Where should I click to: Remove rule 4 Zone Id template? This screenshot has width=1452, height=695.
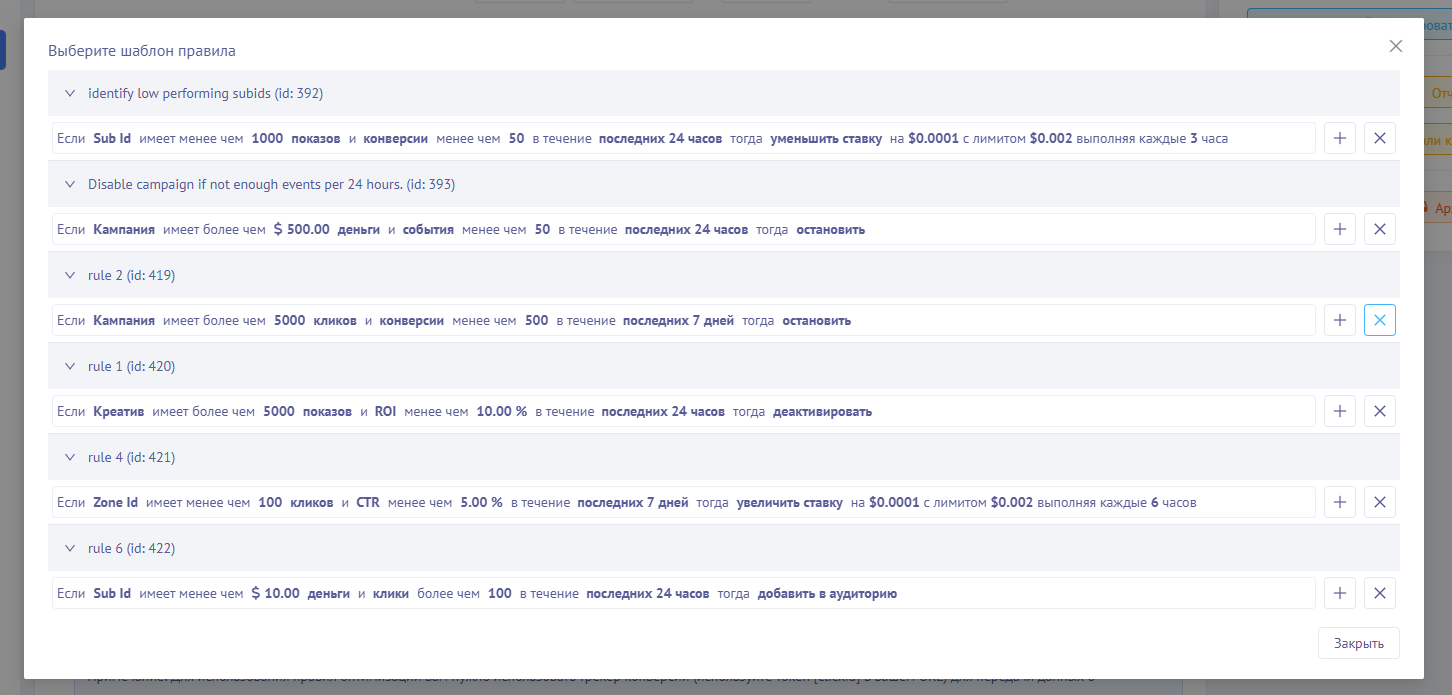pos(1379,502)
